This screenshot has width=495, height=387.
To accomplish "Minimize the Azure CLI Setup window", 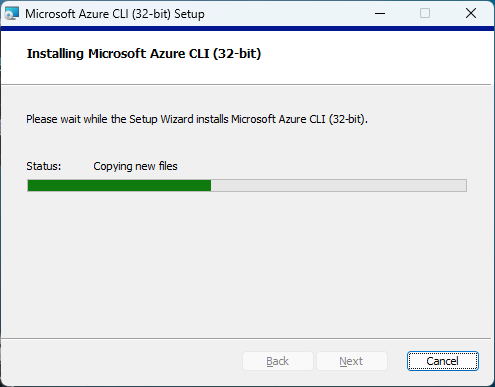I will (x=380, y=14).
